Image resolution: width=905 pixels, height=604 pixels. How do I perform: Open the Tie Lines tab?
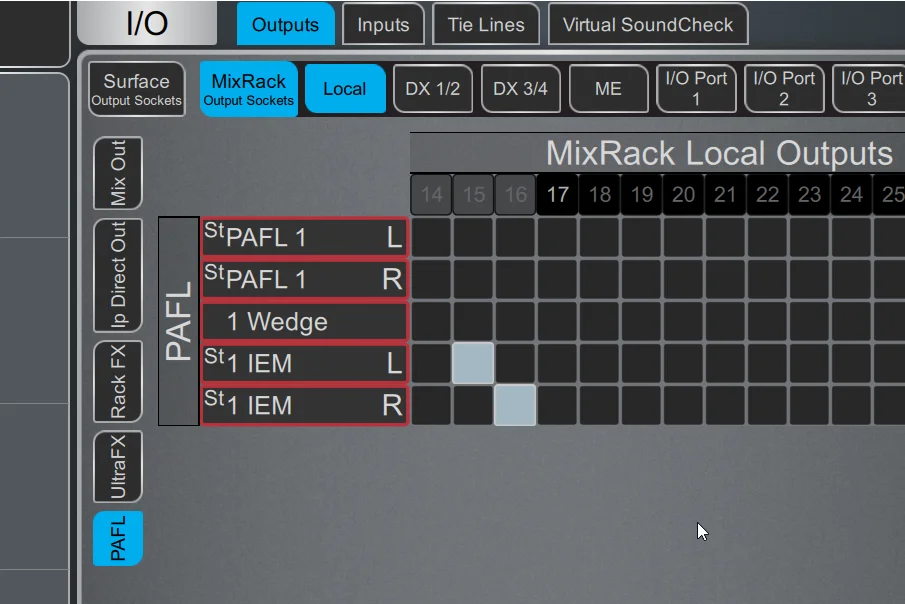486,25
